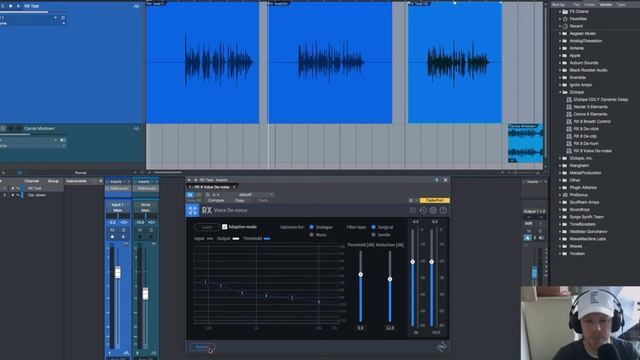The width and height of the screenshot is (640, 360).
Task: Adjust the Threshold dB slider
Action: [x=360, y=275]
